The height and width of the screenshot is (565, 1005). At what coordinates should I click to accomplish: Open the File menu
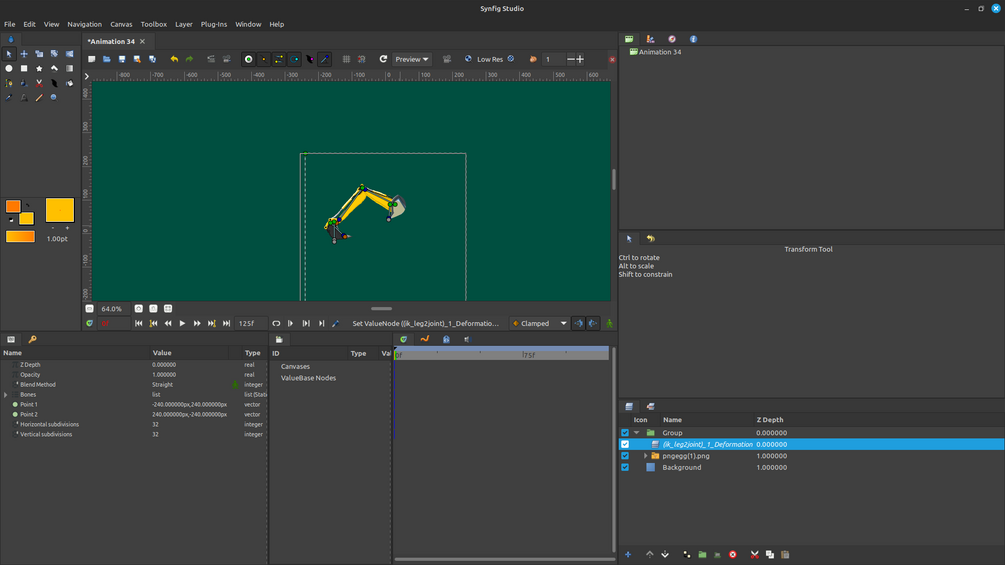pos(10,24)
